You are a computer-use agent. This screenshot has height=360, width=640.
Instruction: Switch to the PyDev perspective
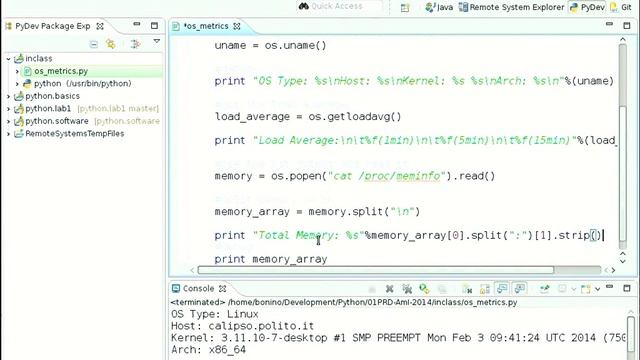point(587,7)
